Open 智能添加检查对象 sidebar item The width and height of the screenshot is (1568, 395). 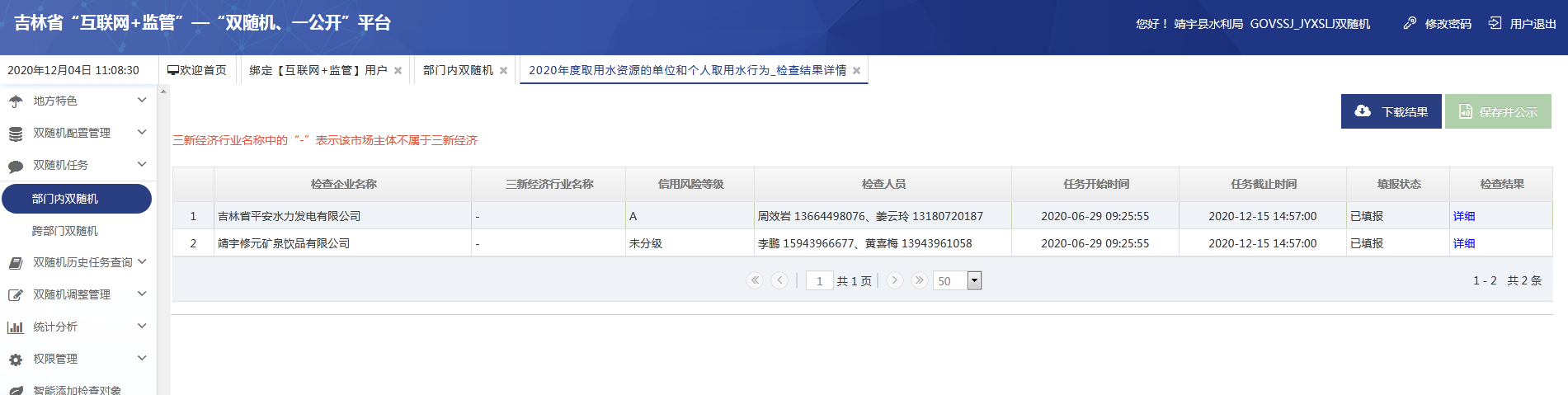77,389
